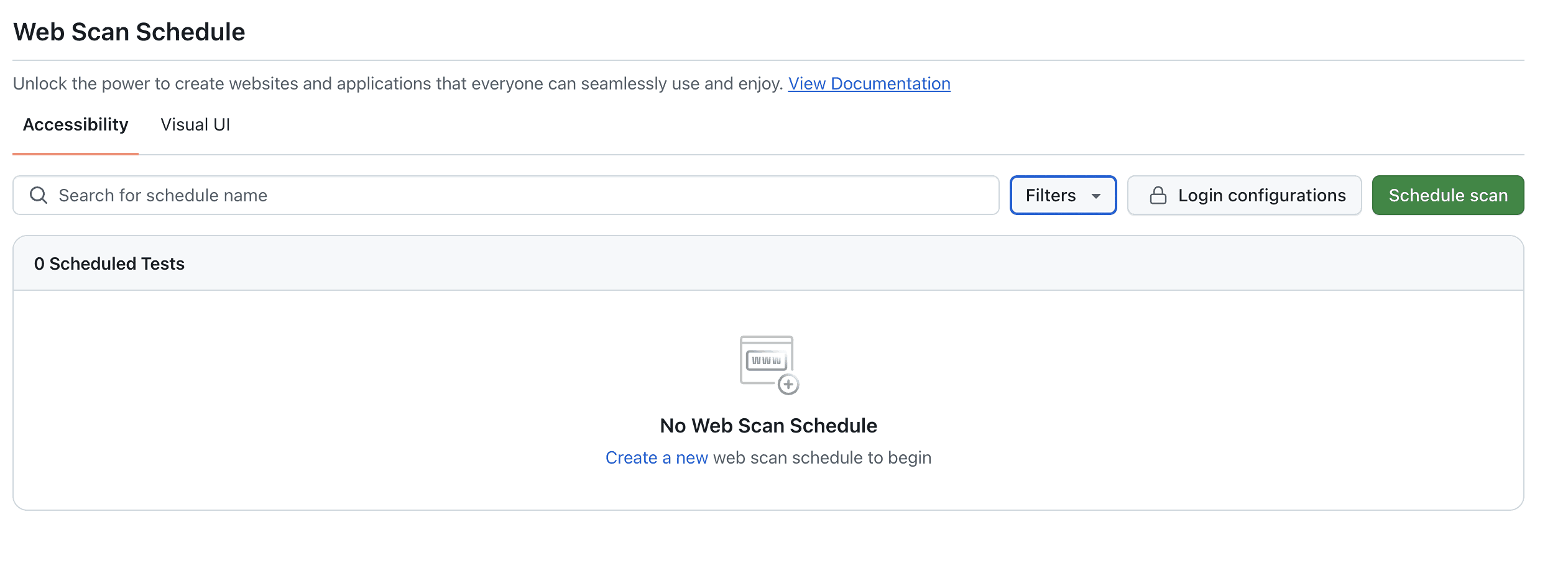Click the No Web Scan Schedule heading
The image size is (1568, 563).
pyautogui.click(x=768, y=426)
